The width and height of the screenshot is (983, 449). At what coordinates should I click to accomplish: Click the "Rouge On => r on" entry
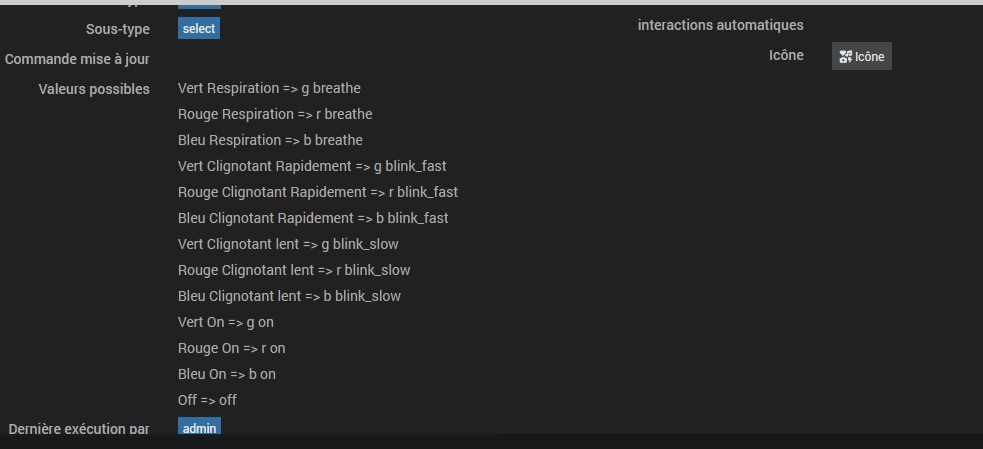[232, 348]
